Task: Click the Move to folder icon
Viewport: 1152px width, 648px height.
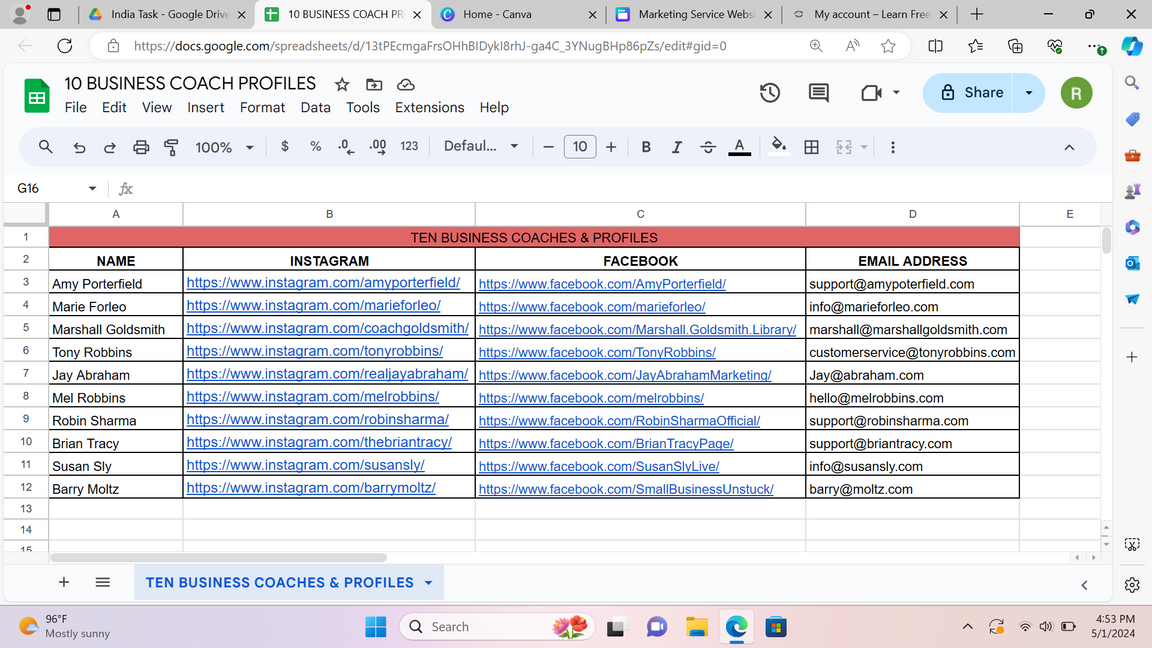Action: click(374, 84)
